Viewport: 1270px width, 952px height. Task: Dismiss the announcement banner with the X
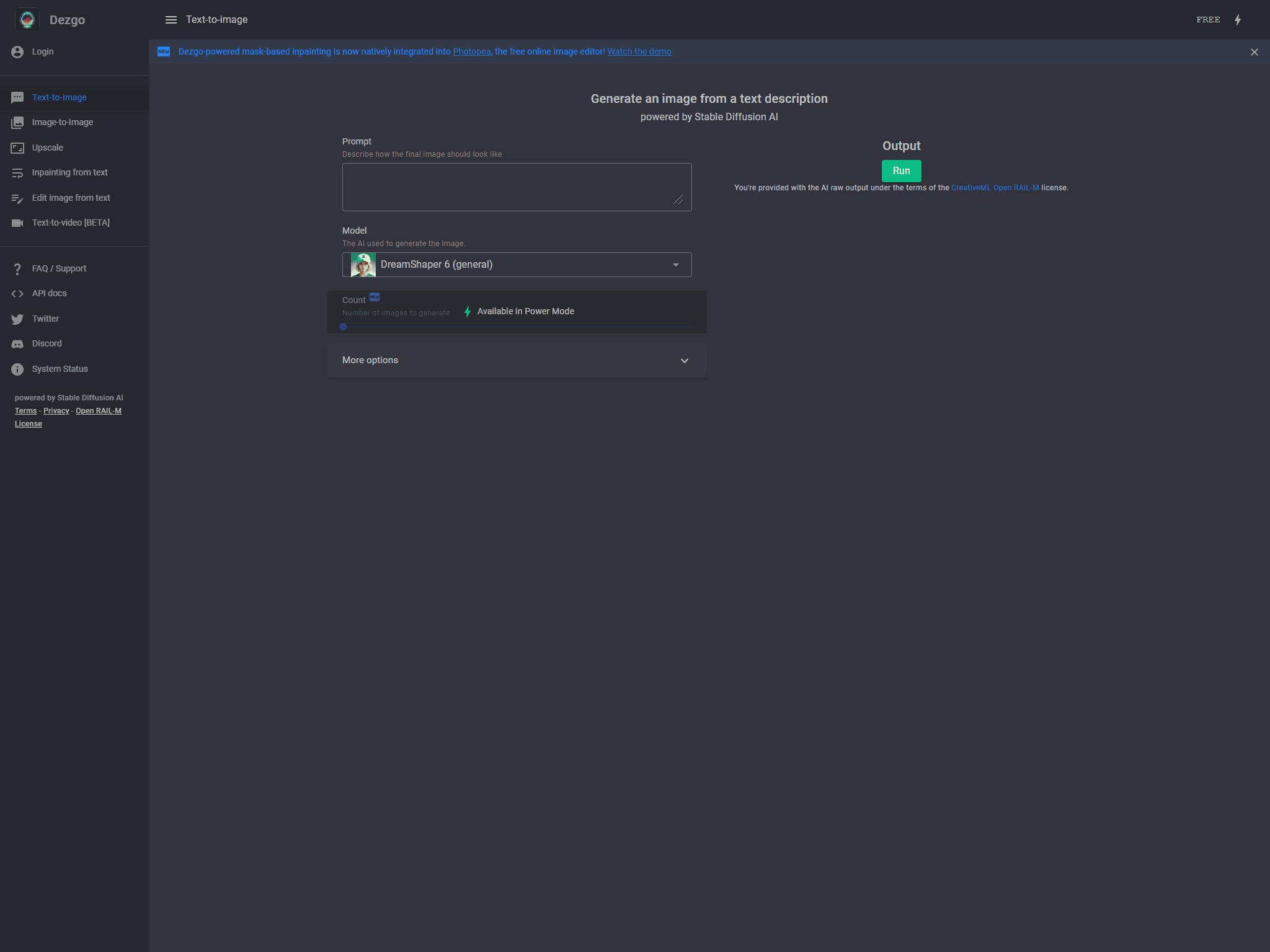[1254, 52]
